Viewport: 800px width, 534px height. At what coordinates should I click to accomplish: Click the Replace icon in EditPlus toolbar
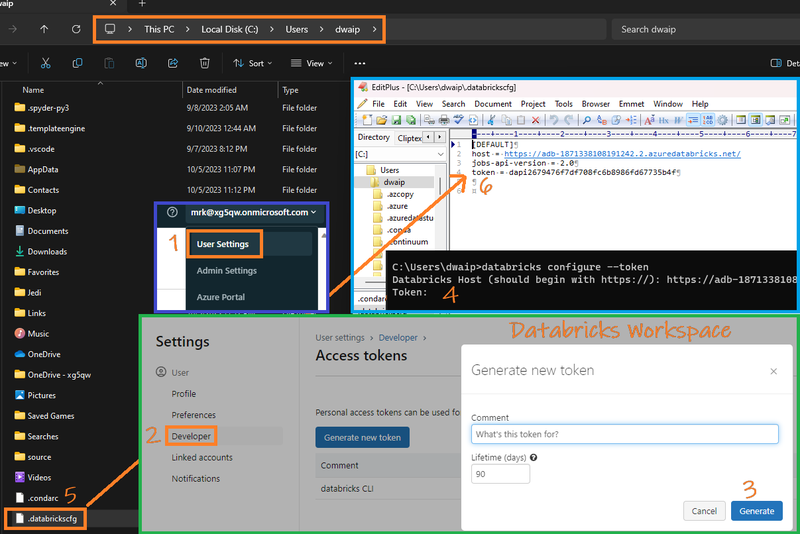602,120
